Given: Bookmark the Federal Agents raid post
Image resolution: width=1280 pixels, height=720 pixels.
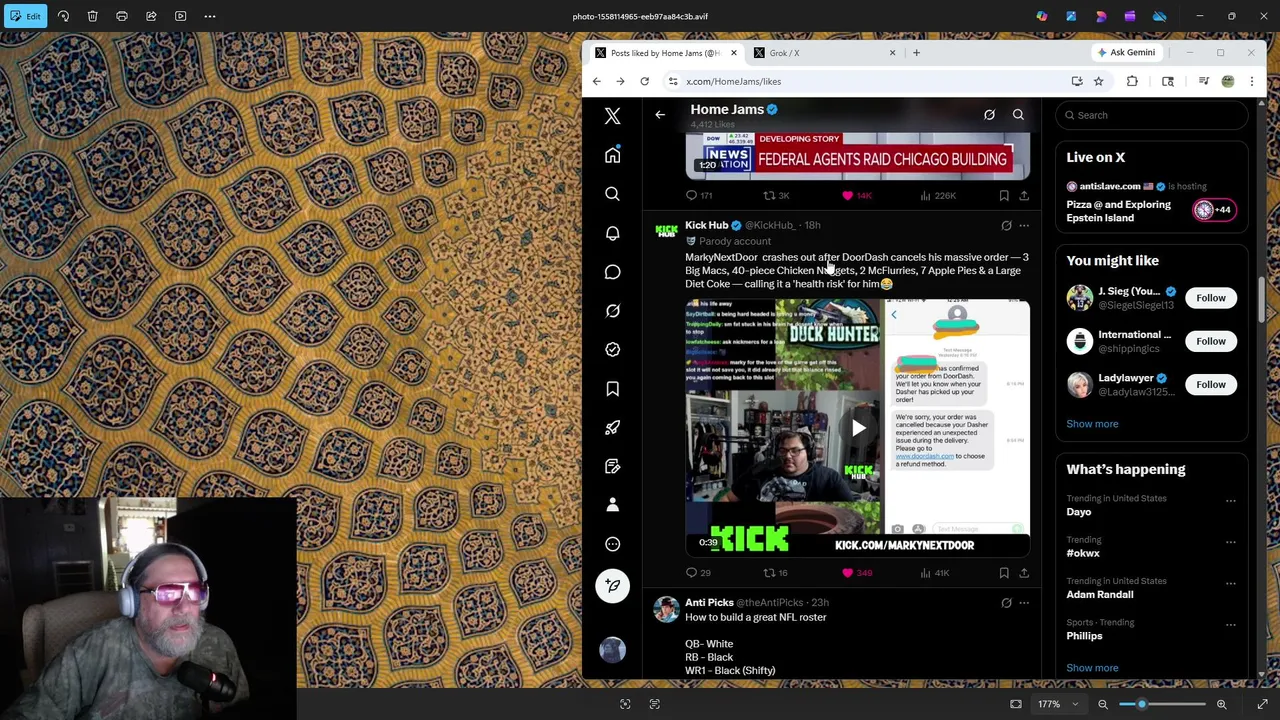Looking at the screenshot, I should (x=1004, y=196).
